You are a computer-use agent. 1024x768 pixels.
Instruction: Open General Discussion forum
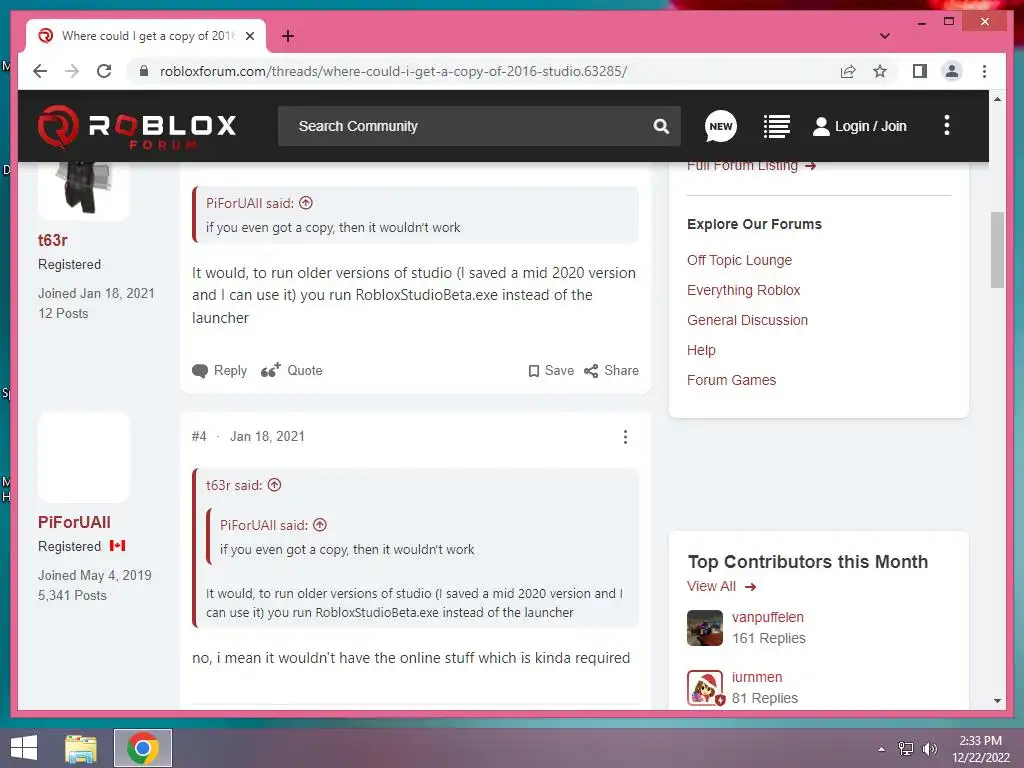(747, 320)
